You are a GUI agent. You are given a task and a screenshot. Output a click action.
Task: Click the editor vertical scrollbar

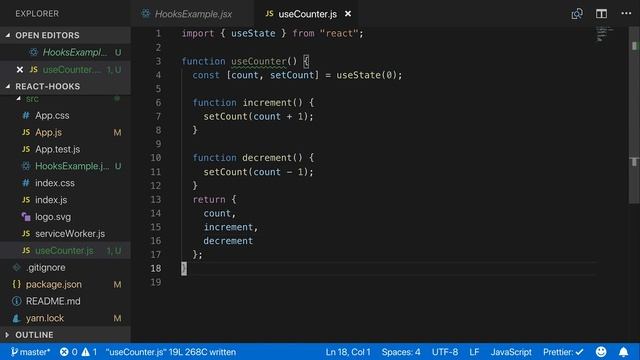[634, 116]
